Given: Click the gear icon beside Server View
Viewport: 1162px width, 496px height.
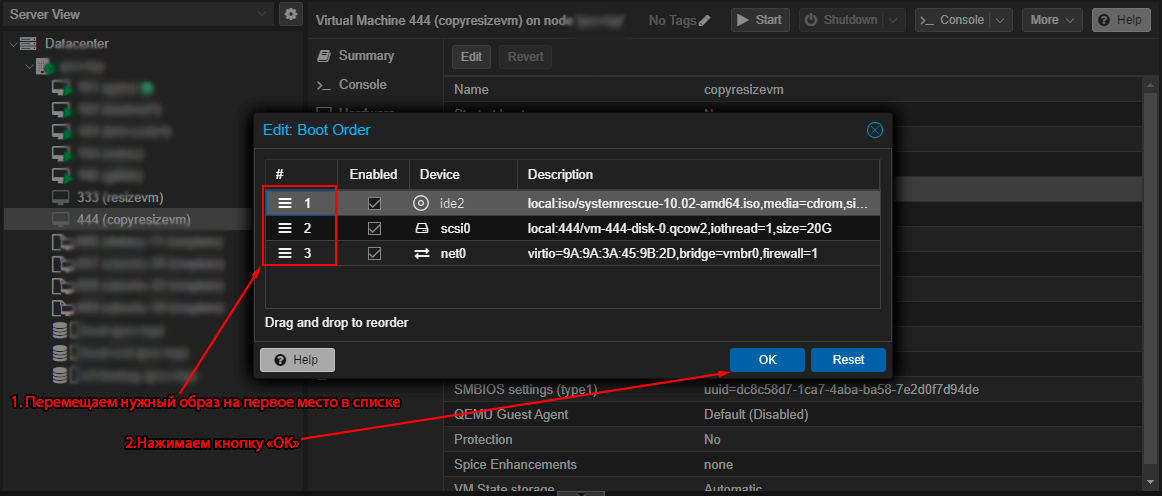Looking at the screenshot, I should point(291,14).
